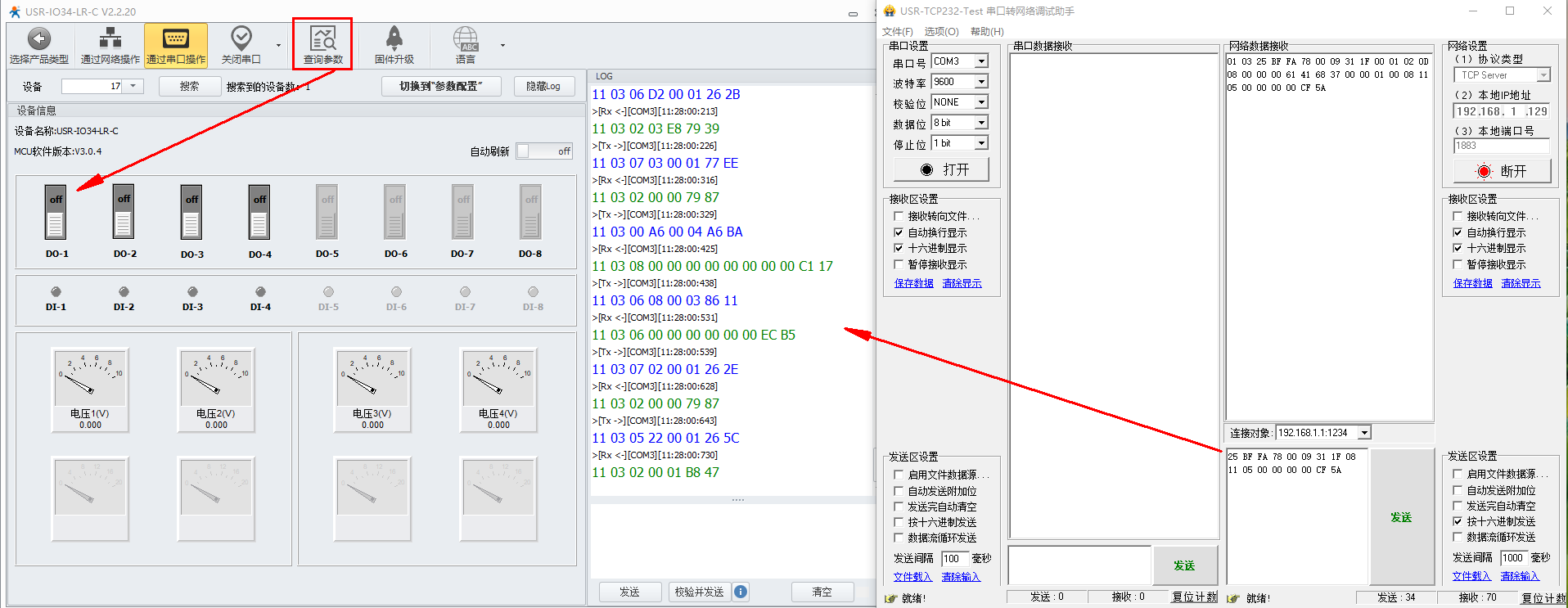Expand the 波特率 baud rate dropdown
The width and height of the screenshot is (1568, 608).
[x=981, y=82]
